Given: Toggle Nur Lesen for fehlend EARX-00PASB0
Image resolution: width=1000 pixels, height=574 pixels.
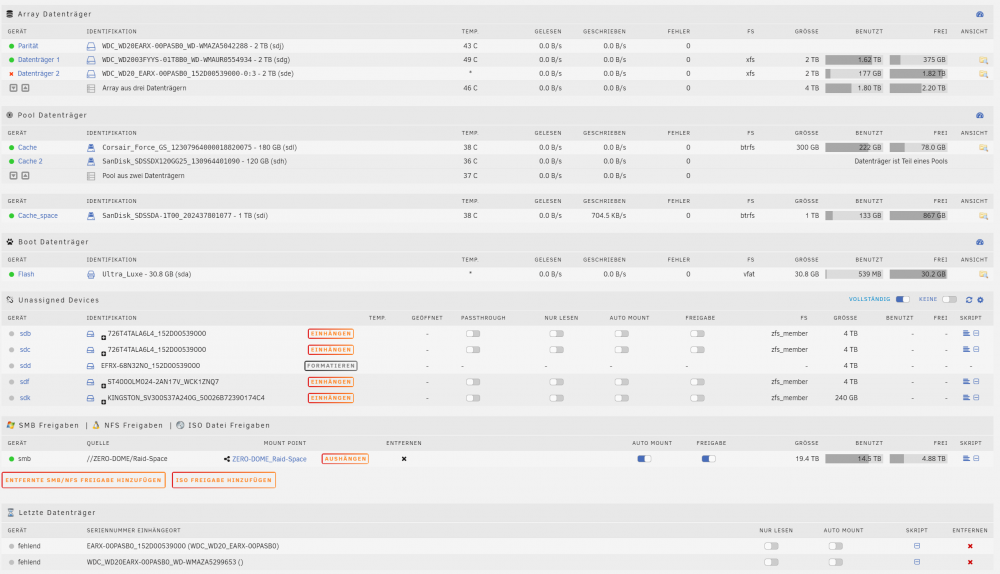Looking at the screenshot, I should 772,546.
